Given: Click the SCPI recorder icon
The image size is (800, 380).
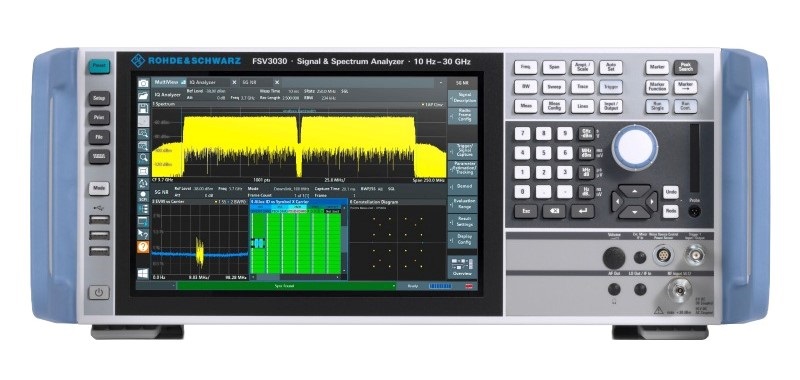Looking at the screenshot, I should coord(143,196).
